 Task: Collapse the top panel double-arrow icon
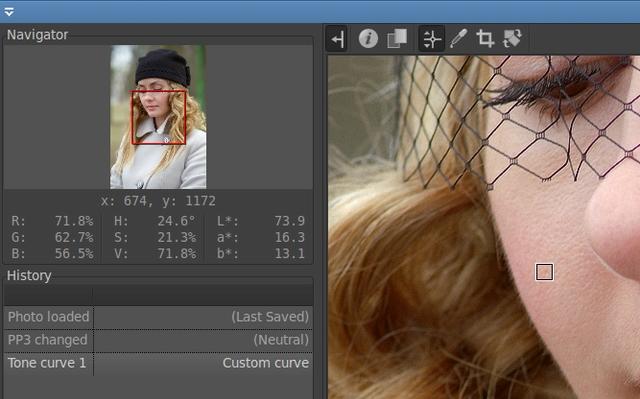[9, 11]
